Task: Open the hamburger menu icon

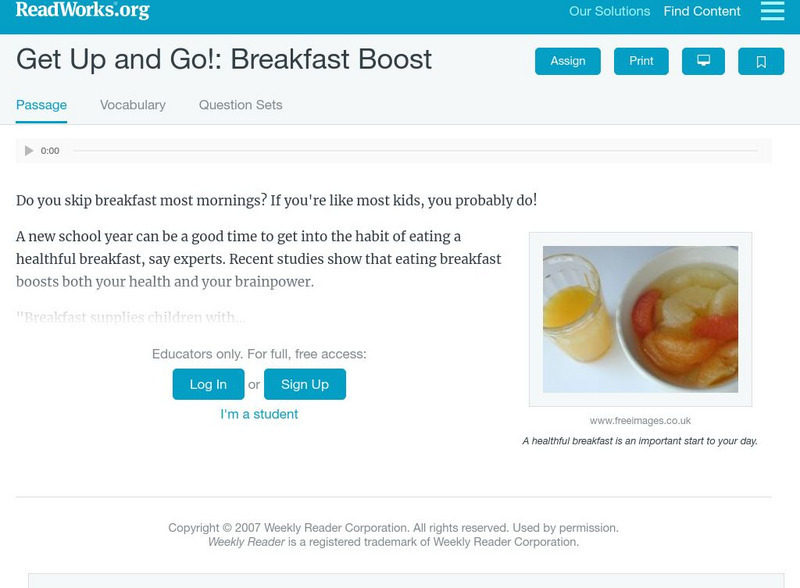Action: (x=772, y=11)
